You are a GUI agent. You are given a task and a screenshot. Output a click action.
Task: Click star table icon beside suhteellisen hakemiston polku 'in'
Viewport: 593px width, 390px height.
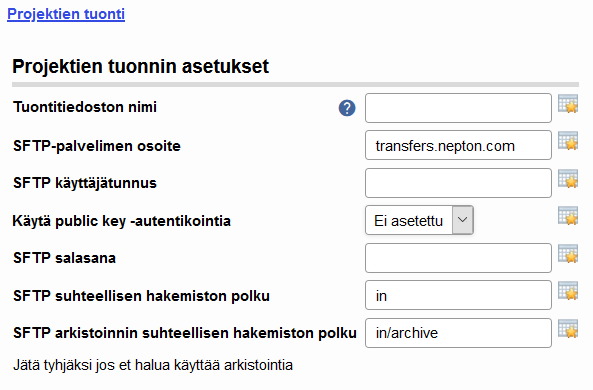568,291
